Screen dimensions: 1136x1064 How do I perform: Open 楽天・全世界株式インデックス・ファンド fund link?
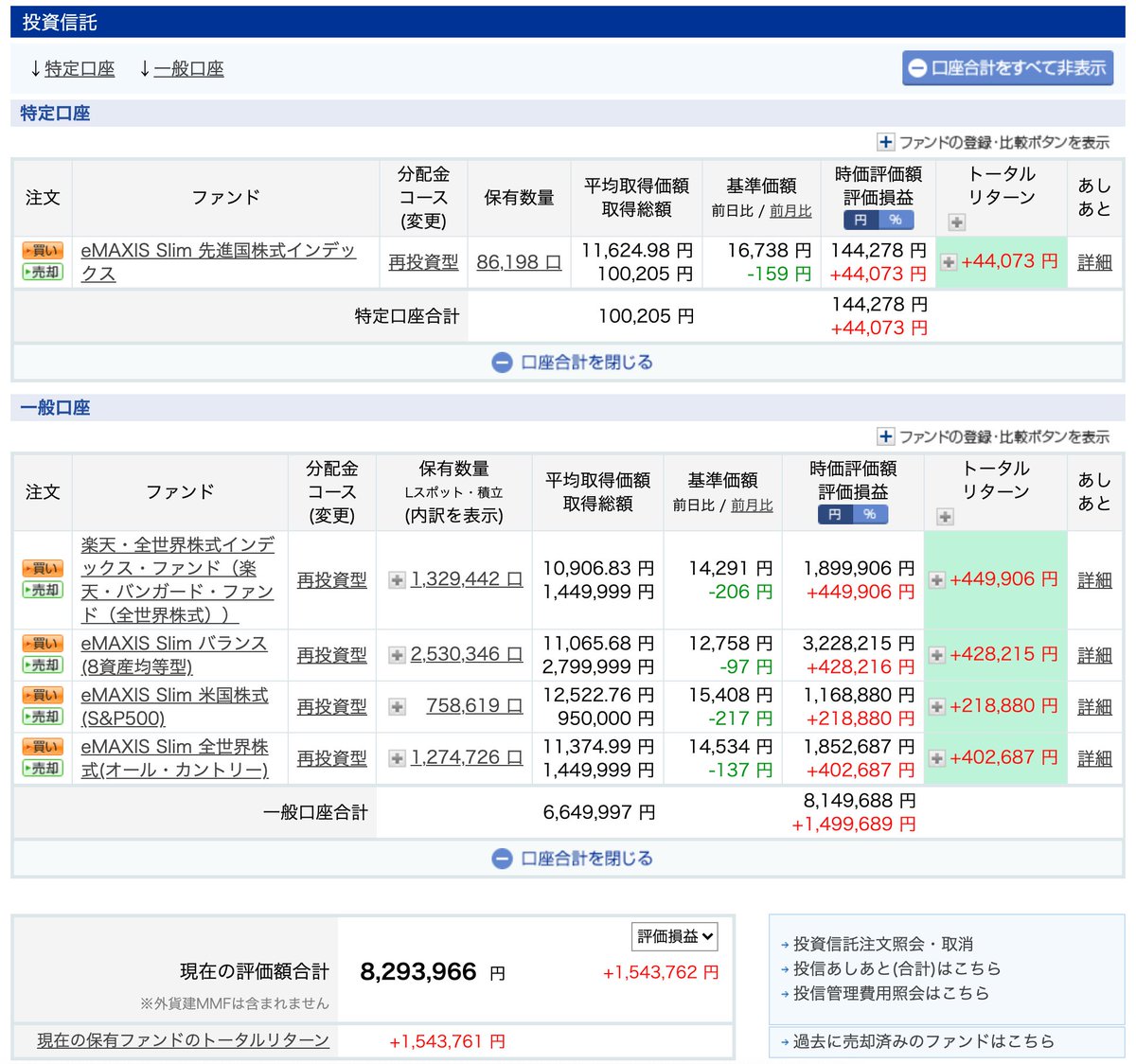178,579
